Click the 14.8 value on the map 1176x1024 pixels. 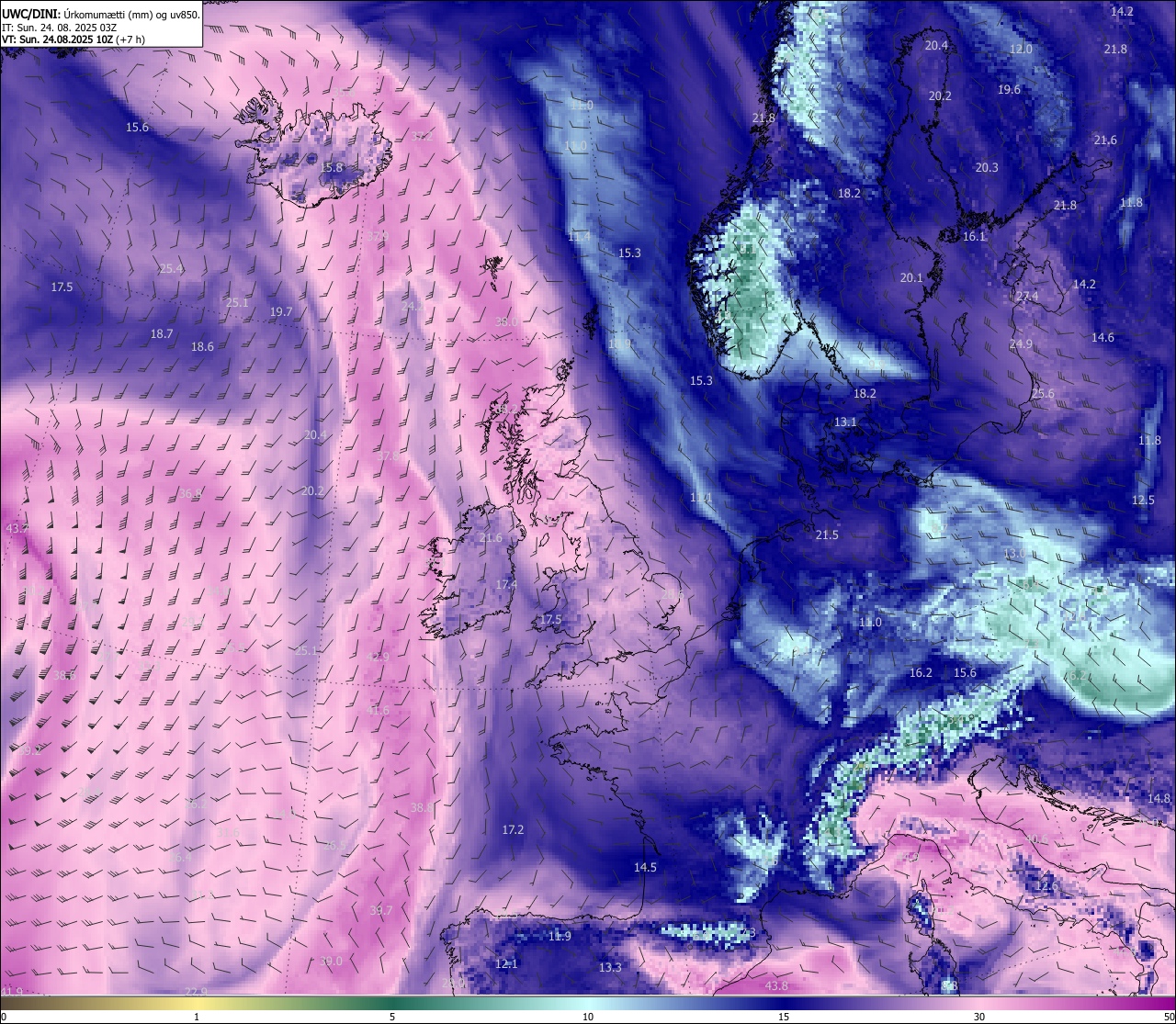coord(1159,799)
